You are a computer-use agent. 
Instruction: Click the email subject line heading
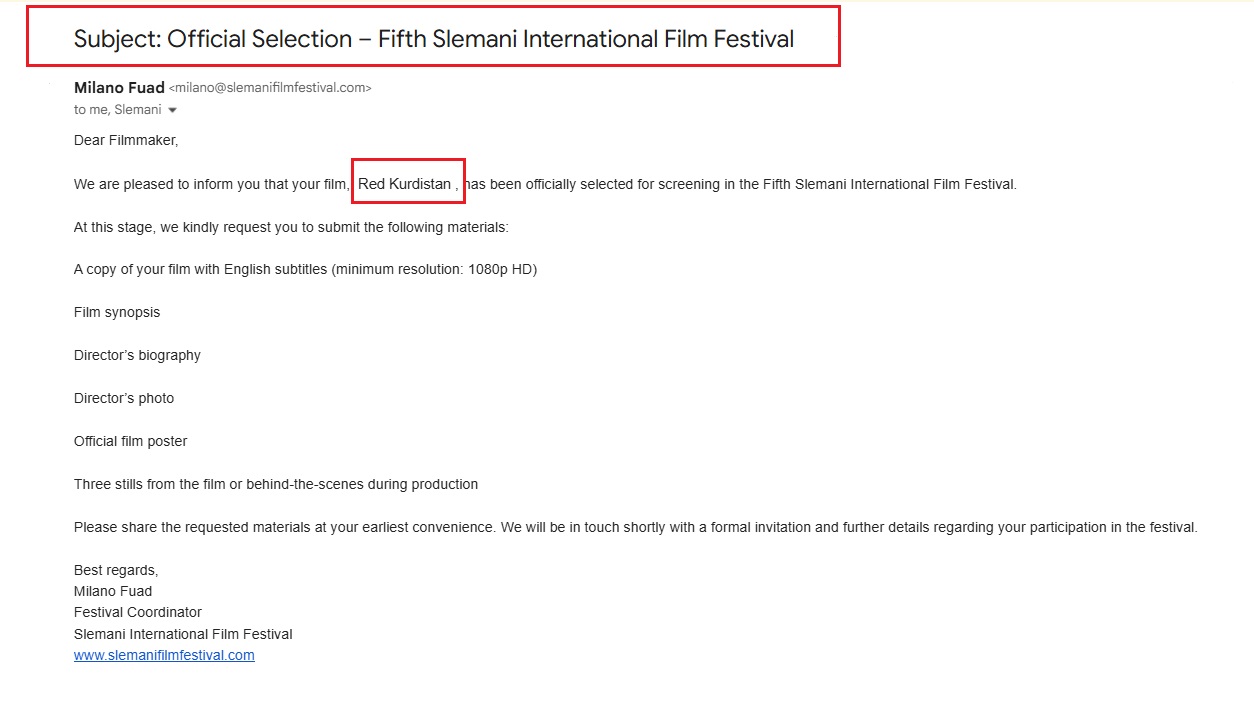(x=434, y=39)
